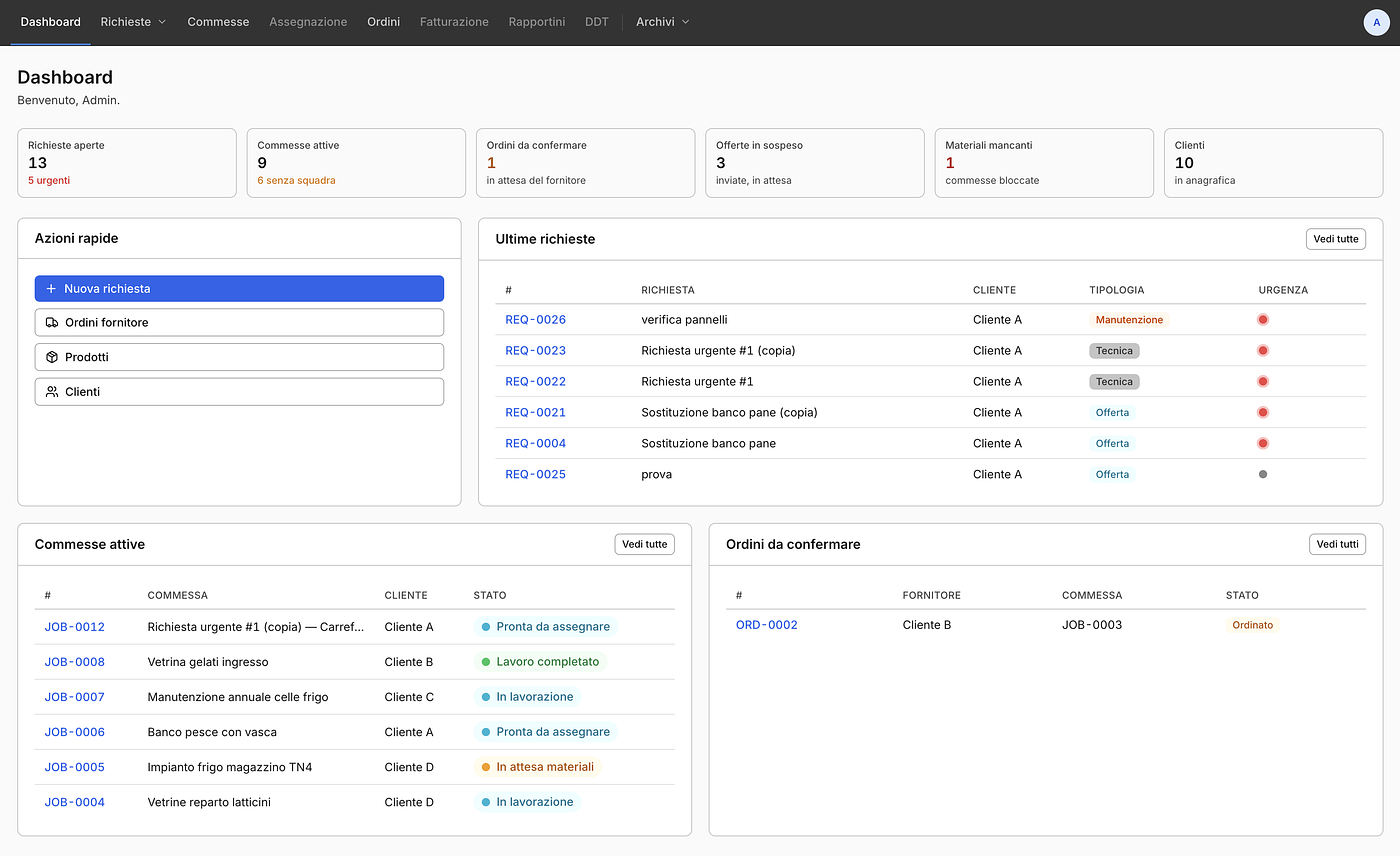
Task: Click the 6 senza squadra text
Action: [296, 181]
